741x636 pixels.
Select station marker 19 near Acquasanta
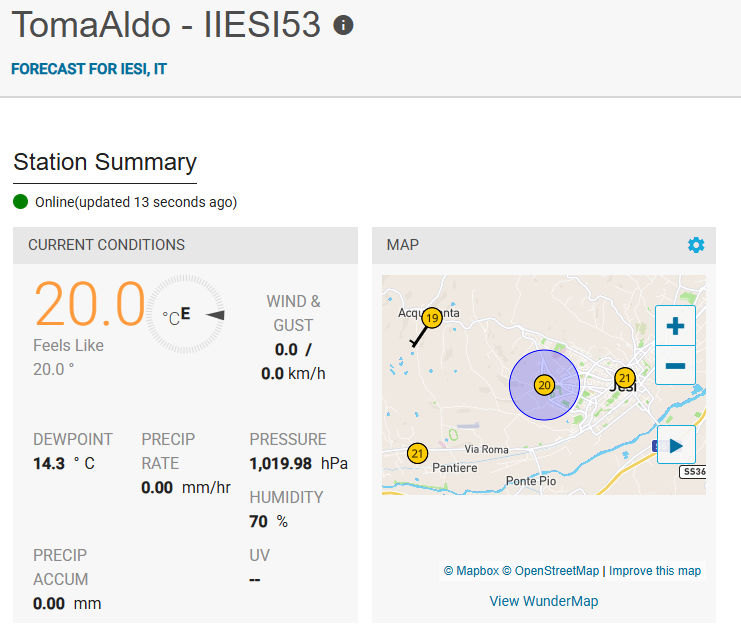(x=432, y=318)
